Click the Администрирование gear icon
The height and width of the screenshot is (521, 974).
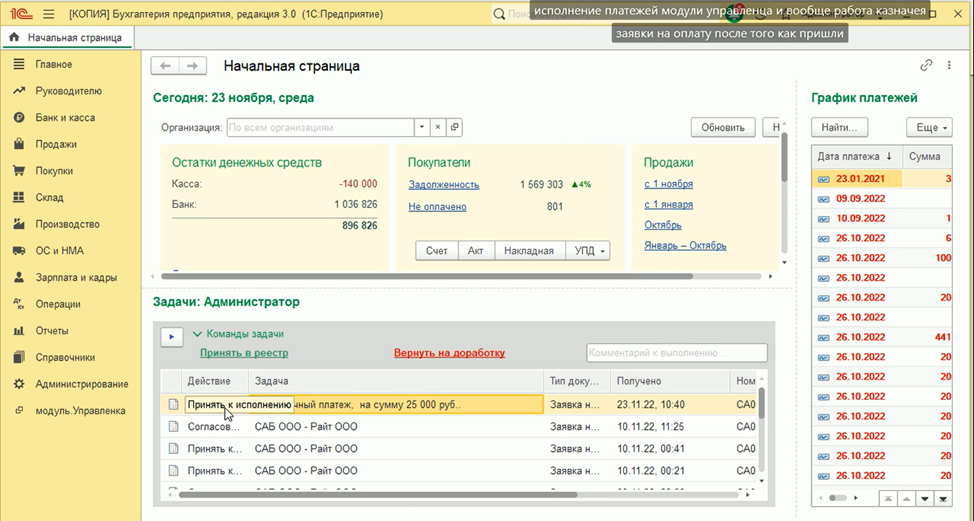(19, 384)
